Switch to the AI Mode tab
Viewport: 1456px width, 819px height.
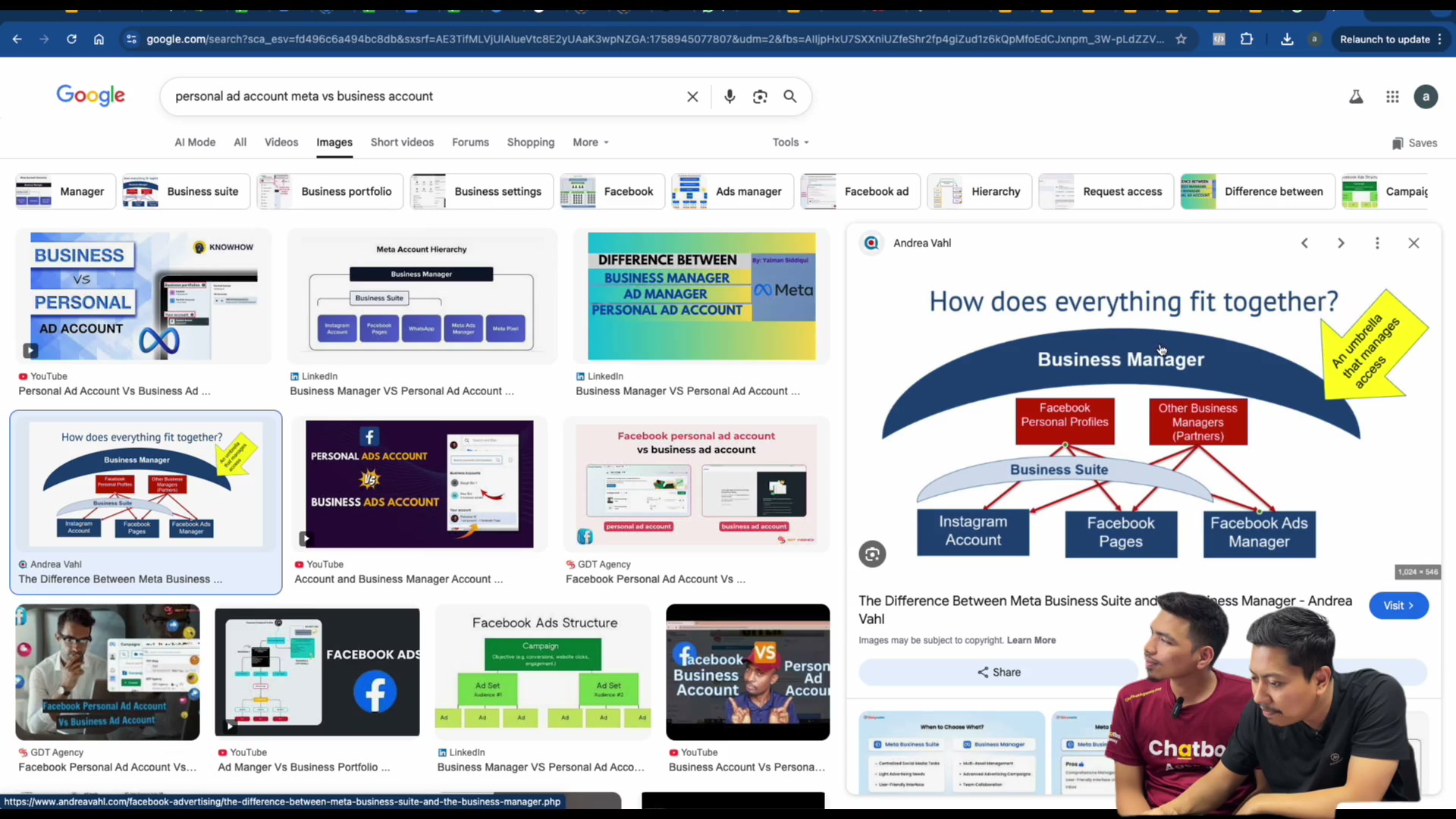(195, 143)
